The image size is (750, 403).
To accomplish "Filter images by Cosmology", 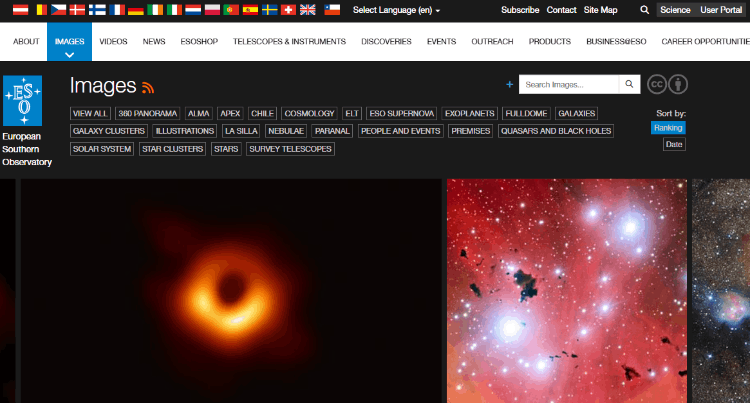I will tap(309, 113).
